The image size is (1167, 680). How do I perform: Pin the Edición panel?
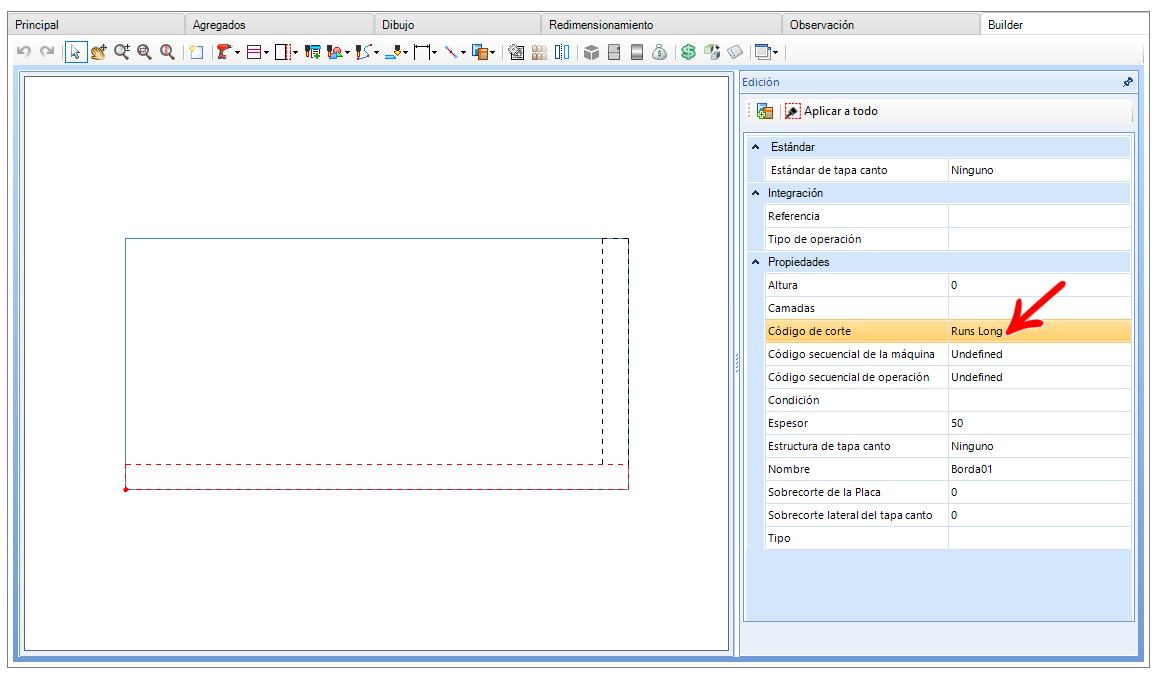(1128, 82)
